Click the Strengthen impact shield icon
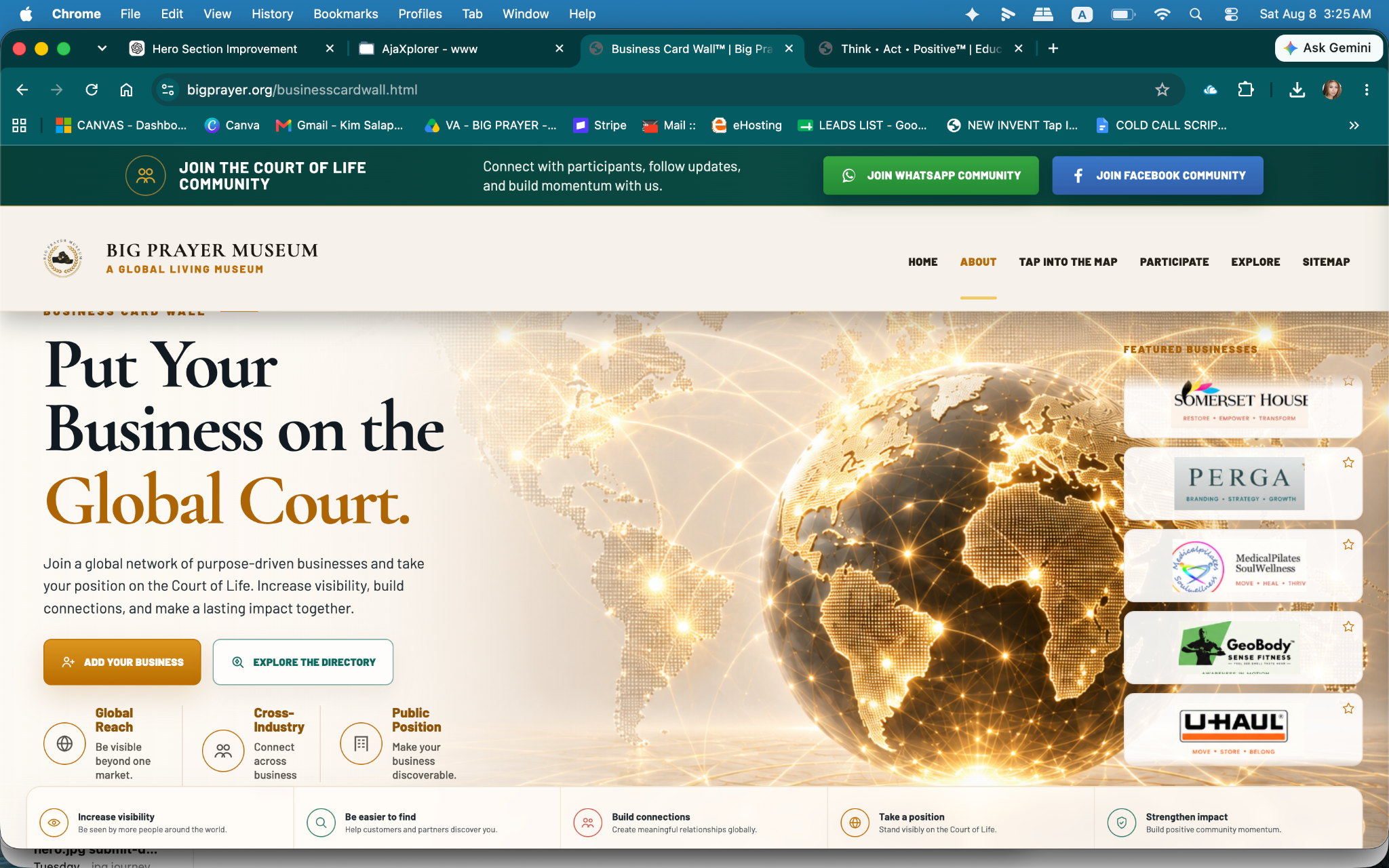Image resolution: width=1389 pixels, height=868 pixels. coord(1122,823)
